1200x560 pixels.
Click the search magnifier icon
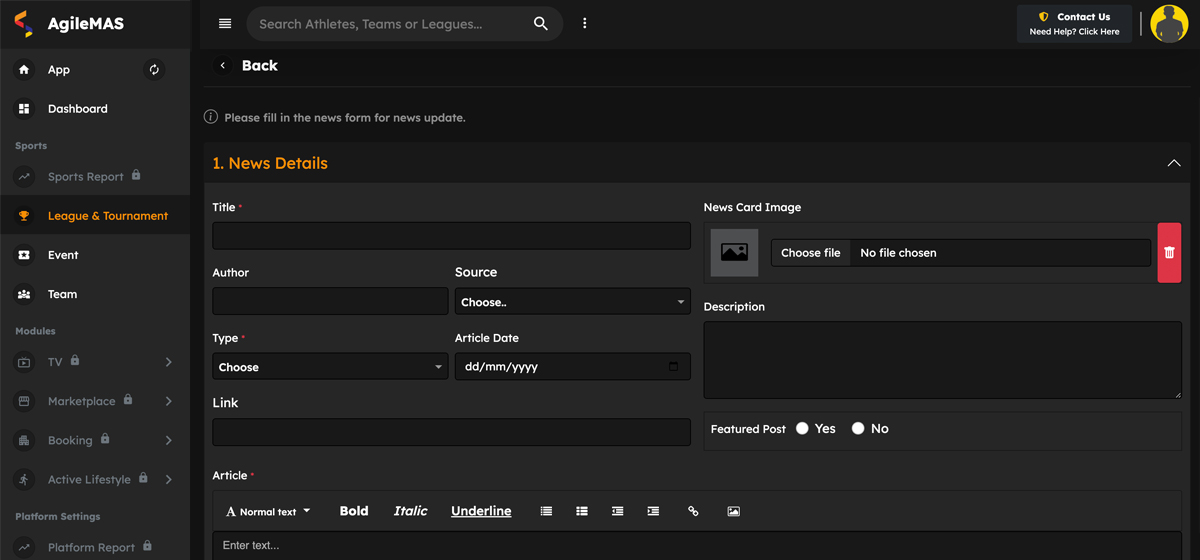click(540, 24)
